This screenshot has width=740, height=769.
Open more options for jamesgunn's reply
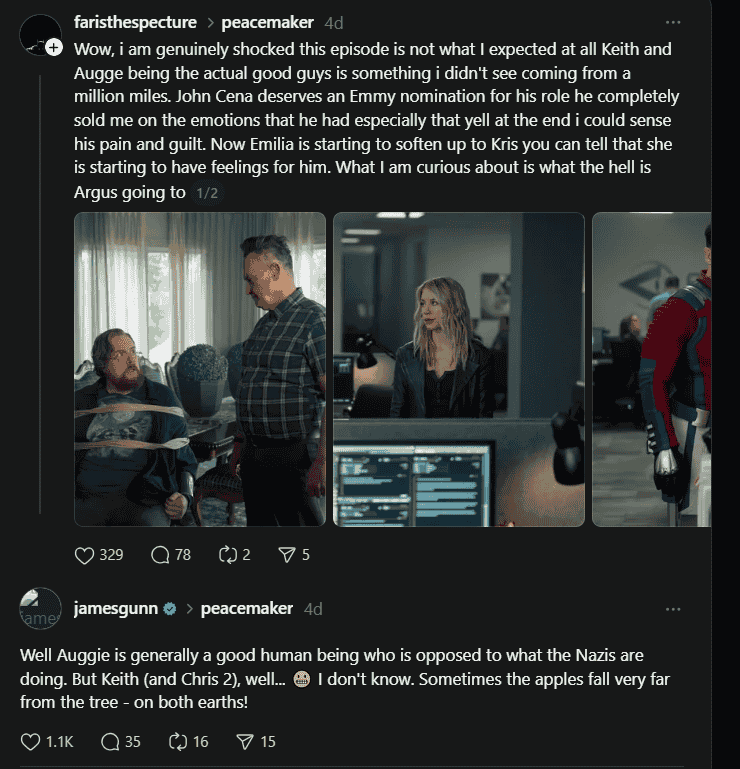673,609
